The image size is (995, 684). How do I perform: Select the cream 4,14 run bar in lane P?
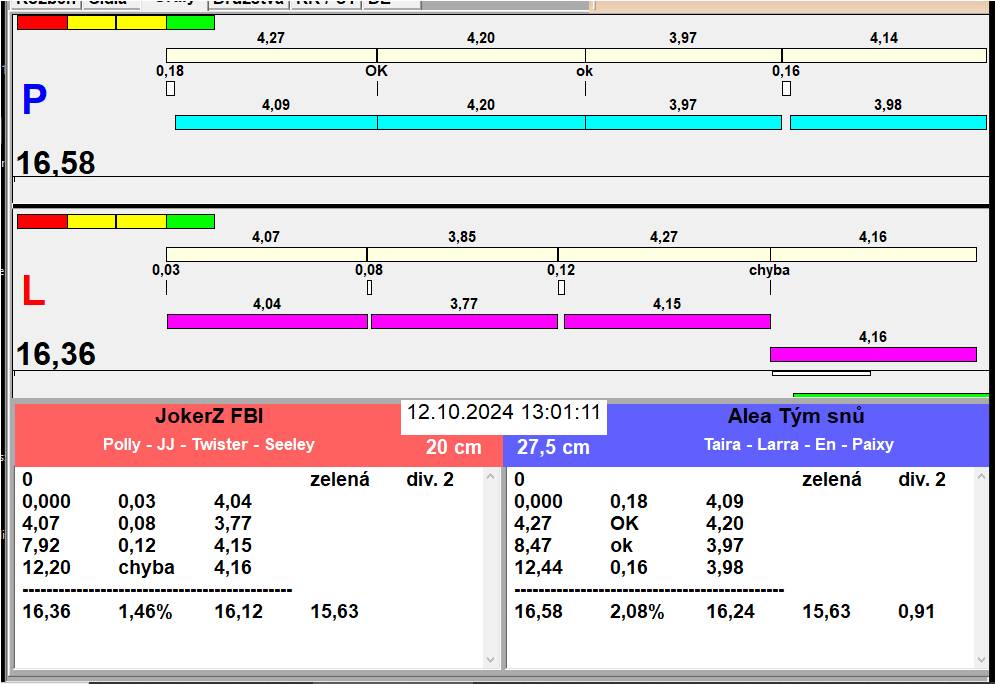tap(884, 55)
